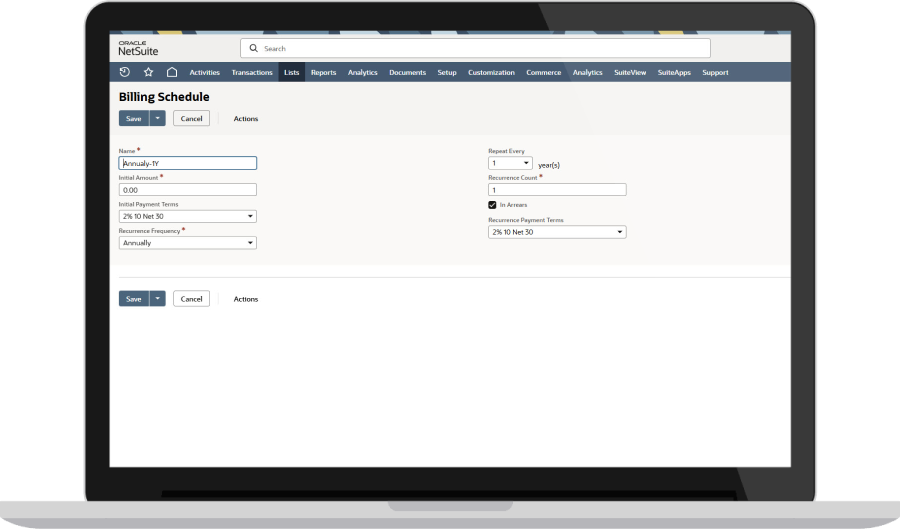Open the Reports menu
This screenshot has height=529, width=900.
click(x=323, y=72)
